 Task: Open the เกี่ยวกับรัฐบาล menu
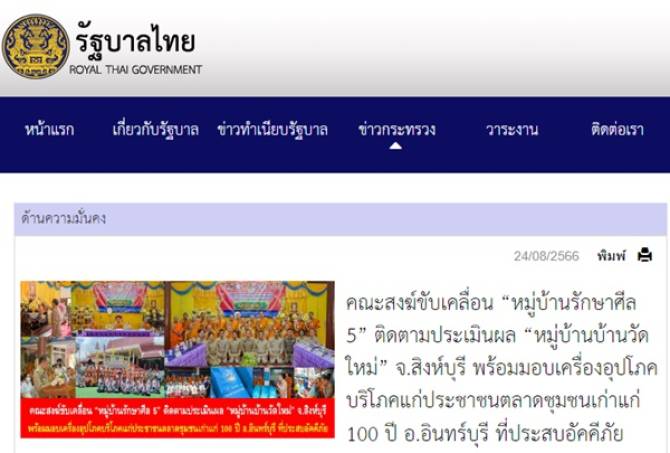coord(156,129)
